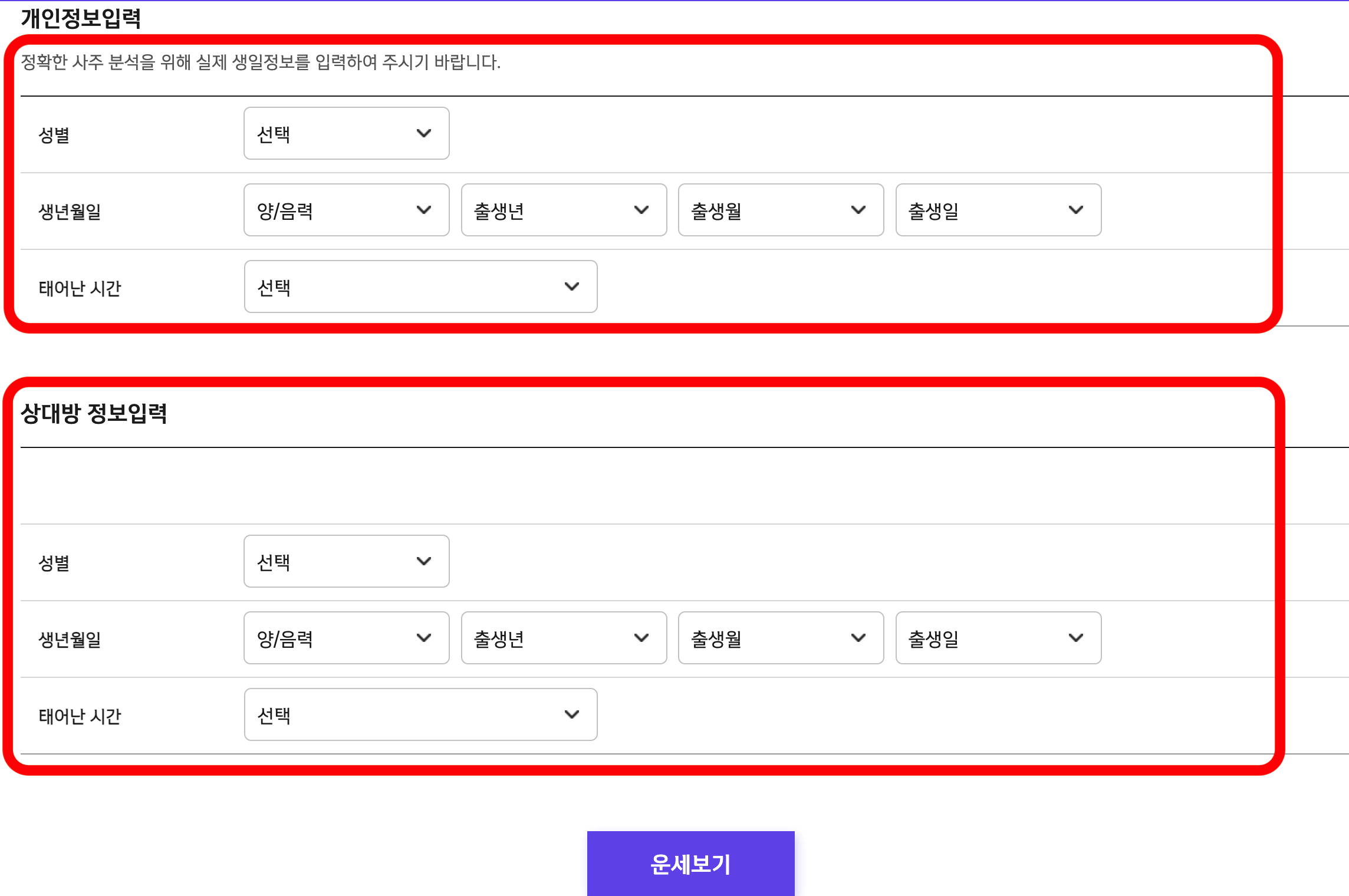1349x896 pixels.
Task: Click the birth info instruction text line
Action: pyautogui.click(x=259, y=63)
